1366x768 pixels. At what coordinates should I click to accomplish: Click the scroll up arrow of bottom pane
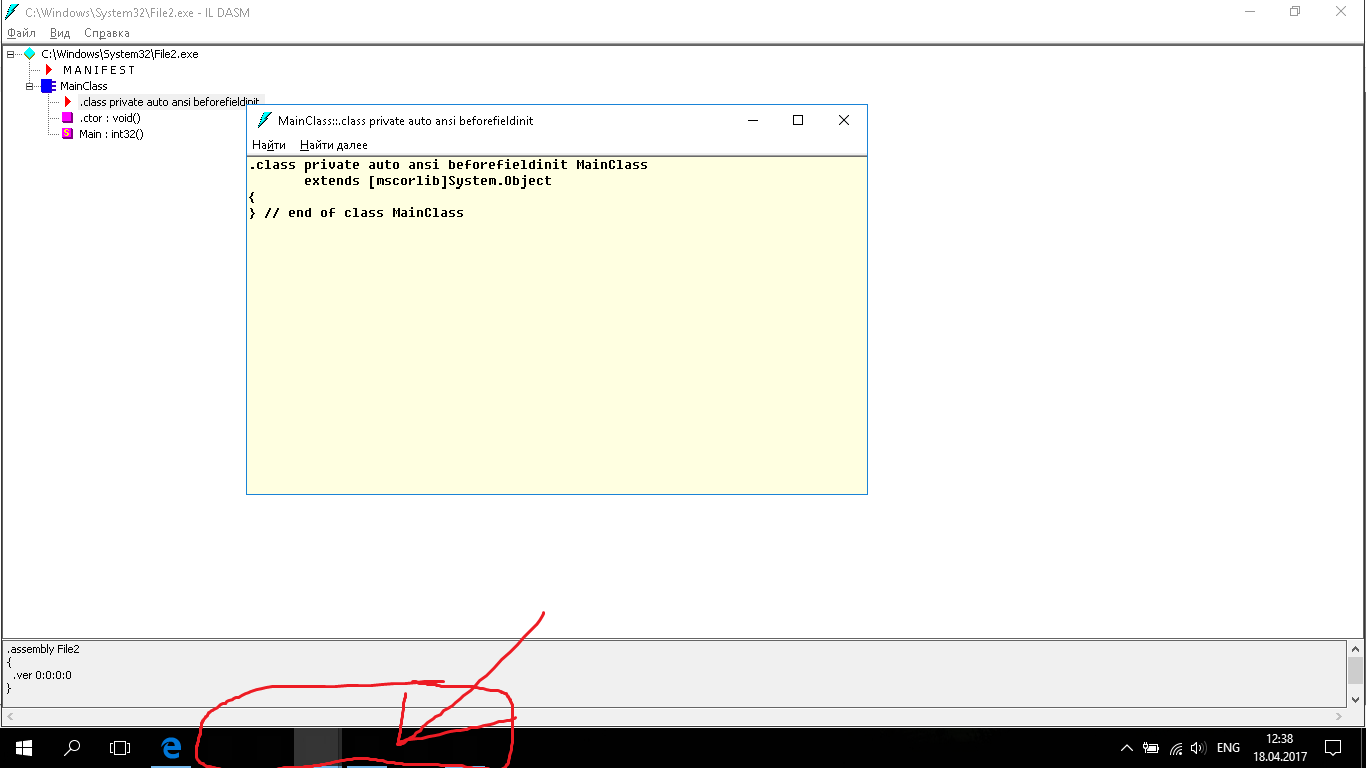[x=1355, y=649]
